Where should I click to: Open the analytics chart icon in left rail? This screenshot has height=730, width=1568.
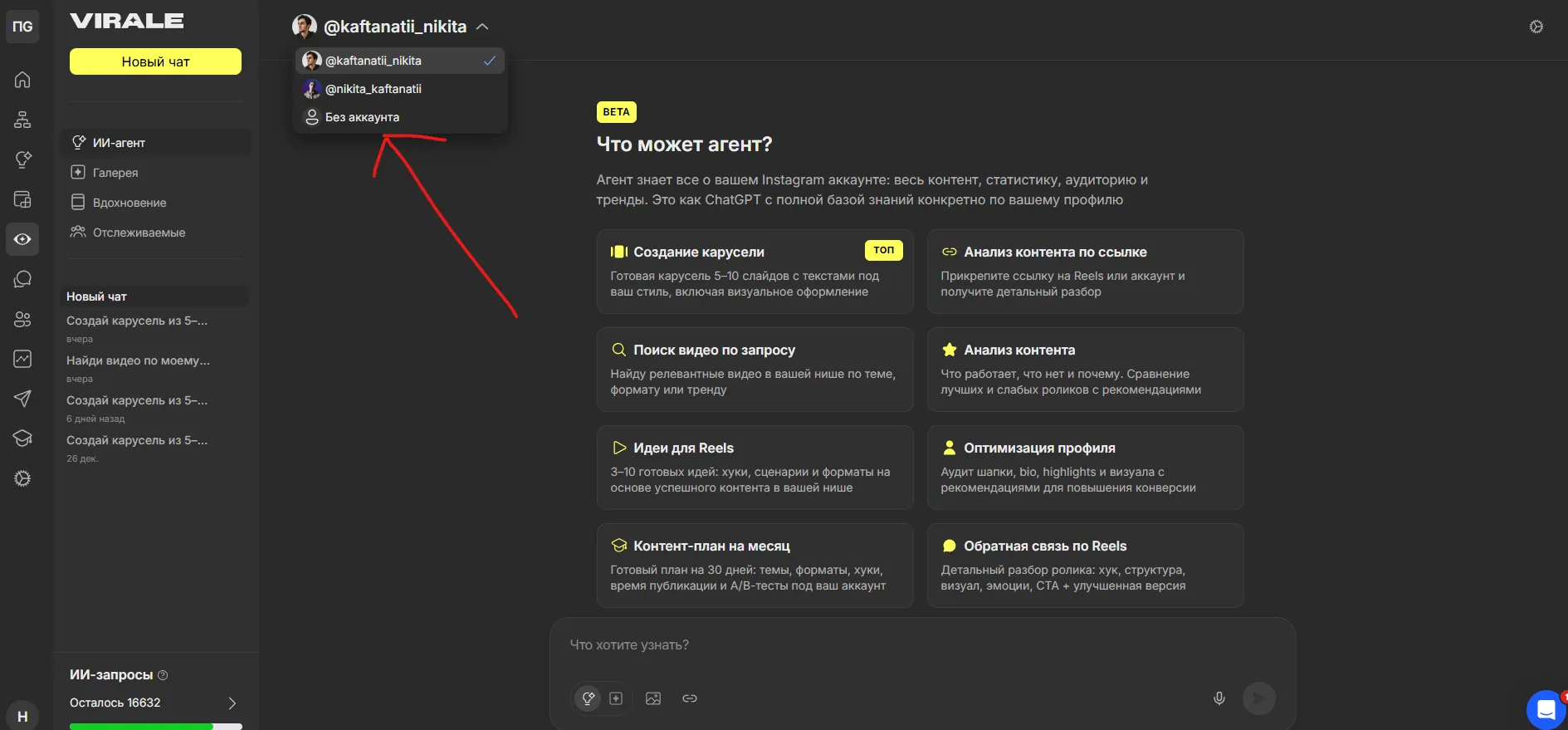[22, 359]
